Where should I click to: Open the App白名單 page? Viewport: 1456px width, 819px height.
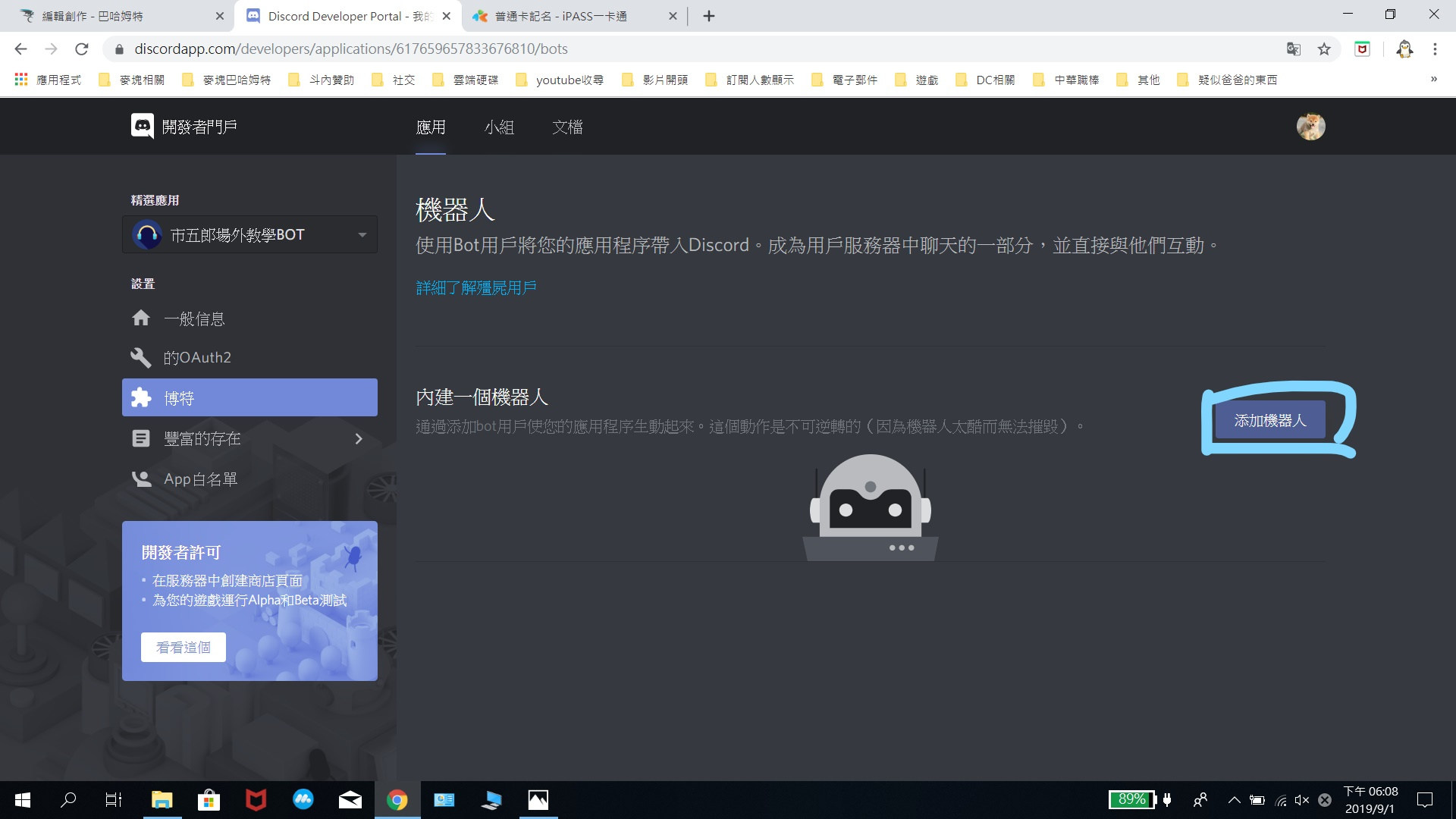tap(249, 479)
